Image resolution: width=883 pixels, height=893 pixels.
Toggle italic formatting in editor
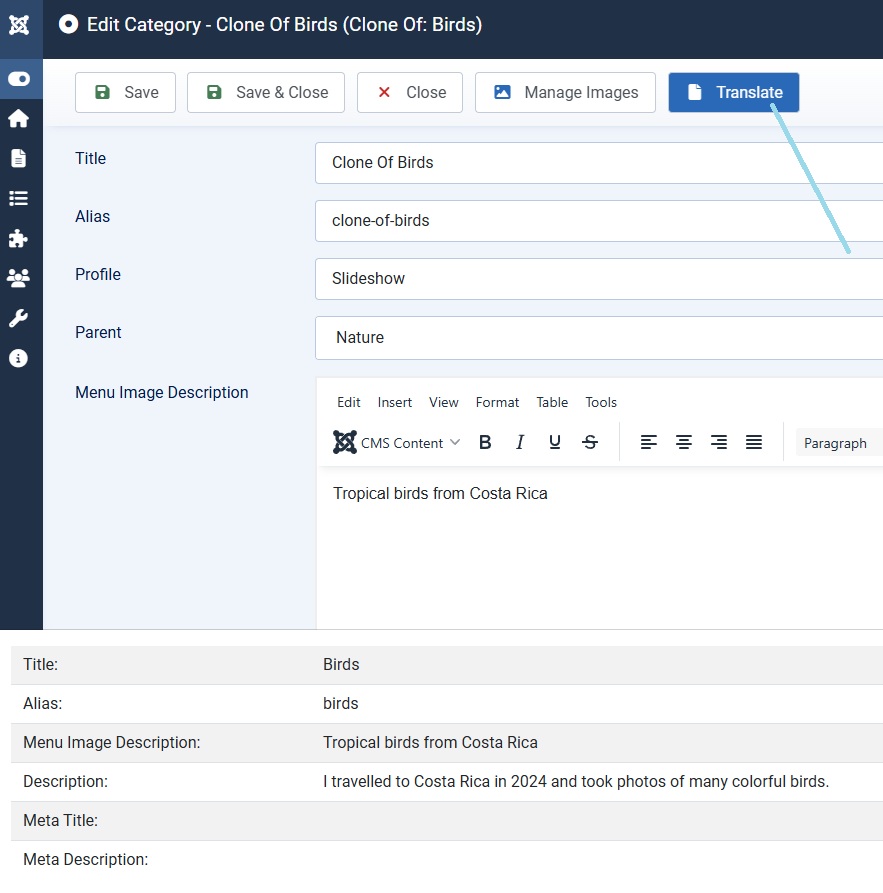coord(520,442)
